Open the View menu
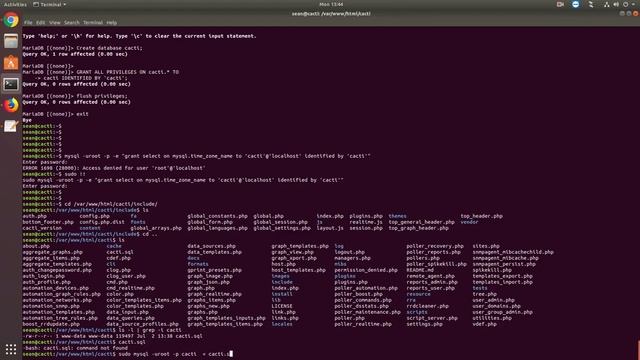 coord(54,23)
